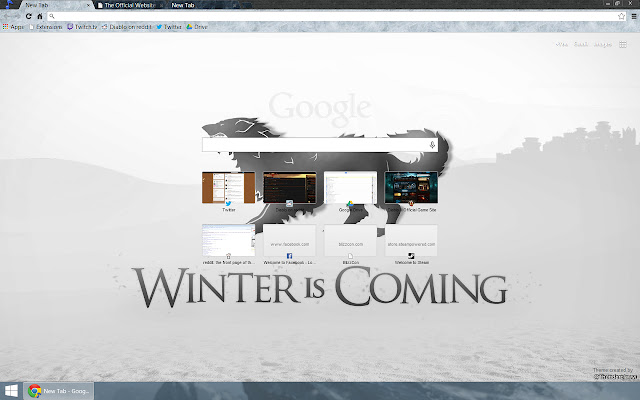Open the Images link
The width and height of the screenshot is (640, 400).
603,44
